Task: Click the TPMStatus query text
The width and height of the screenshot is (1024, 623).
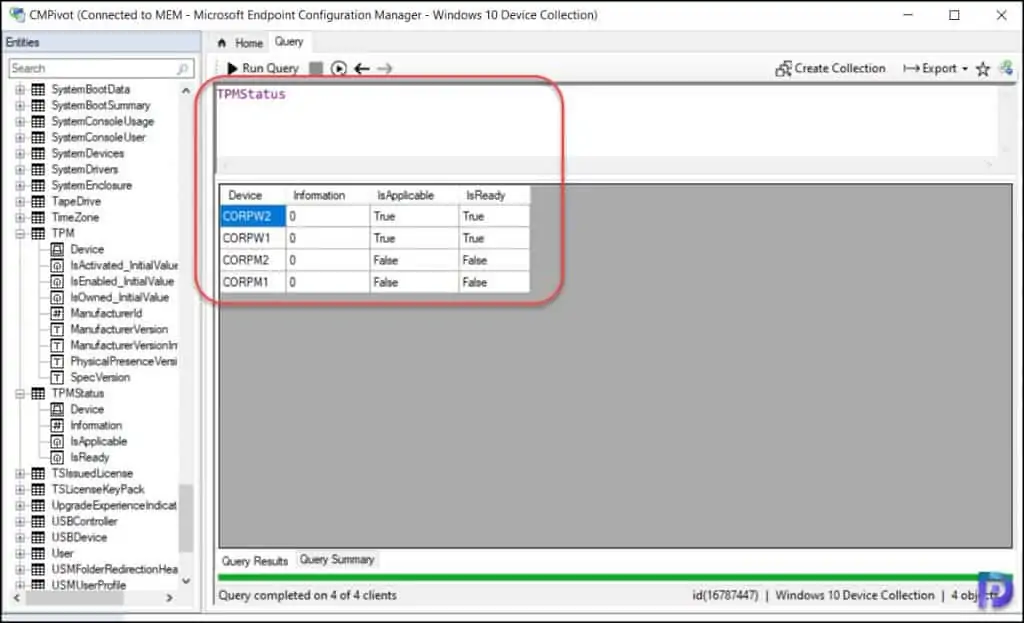Action: point(251,94)
